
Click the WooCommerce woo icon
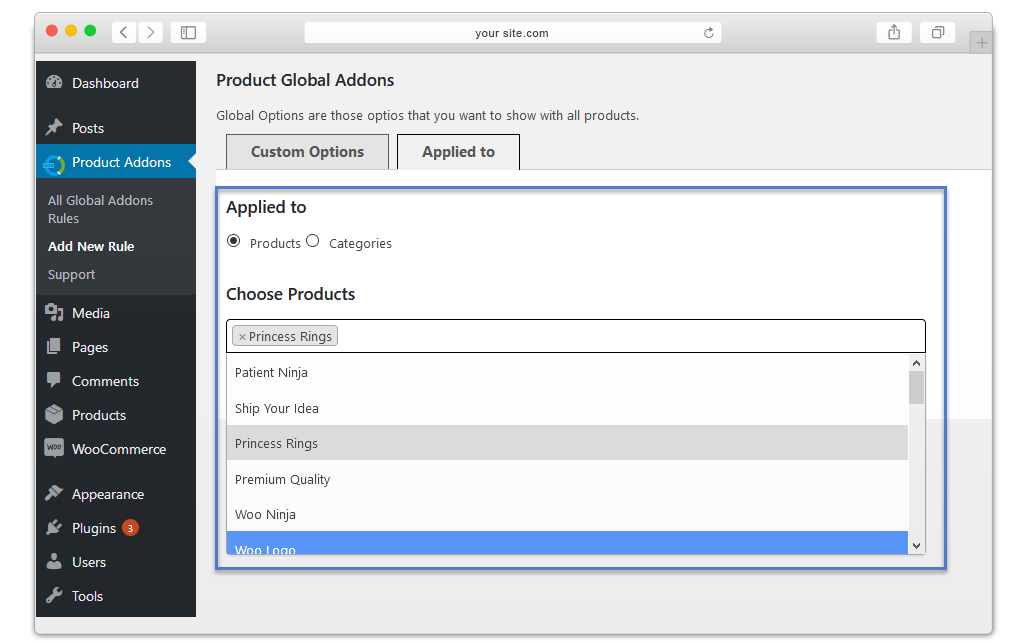pyautogui.click(x=54, y=448)
